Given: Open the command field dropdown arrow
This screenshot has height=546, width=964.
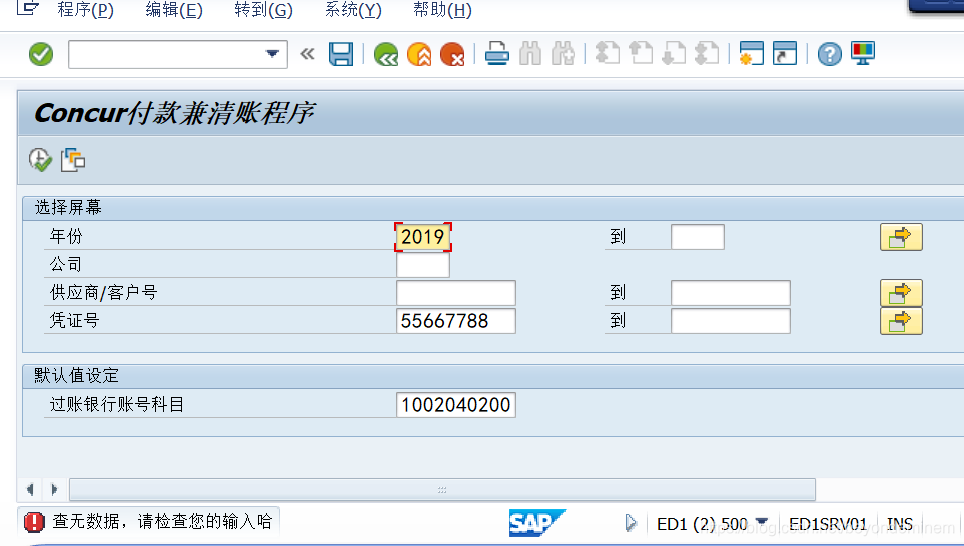Looking at the screenshot, I should pyautogui.click(x=272, y=54).
